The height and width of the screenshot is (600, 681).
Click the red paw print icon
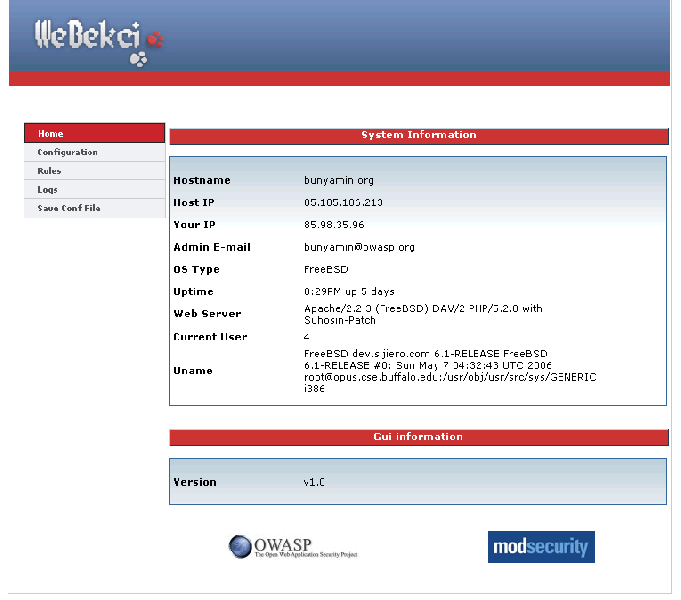155,40
